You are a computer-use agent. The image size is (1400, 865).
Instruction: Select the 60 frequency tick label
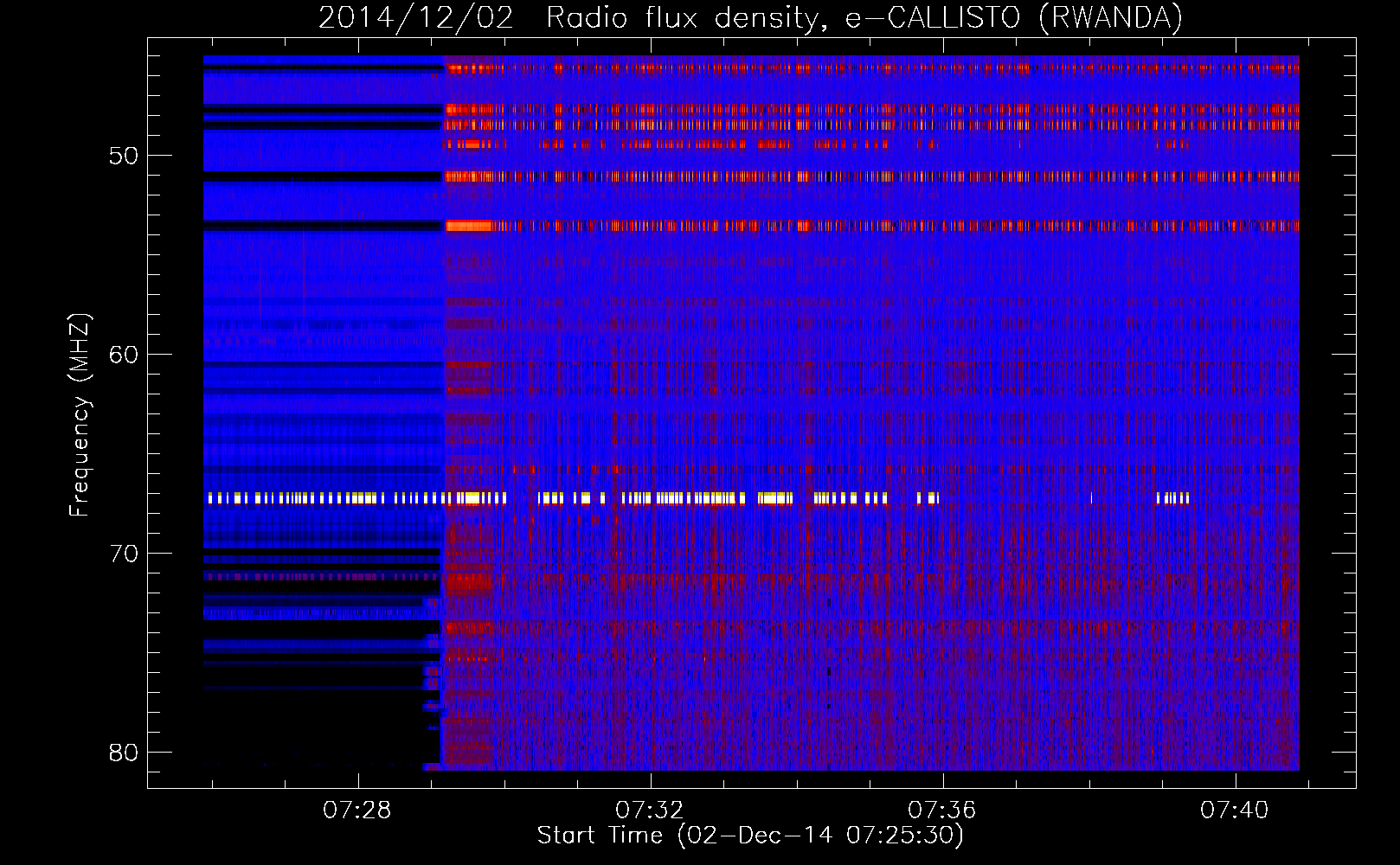click(124, 355)
